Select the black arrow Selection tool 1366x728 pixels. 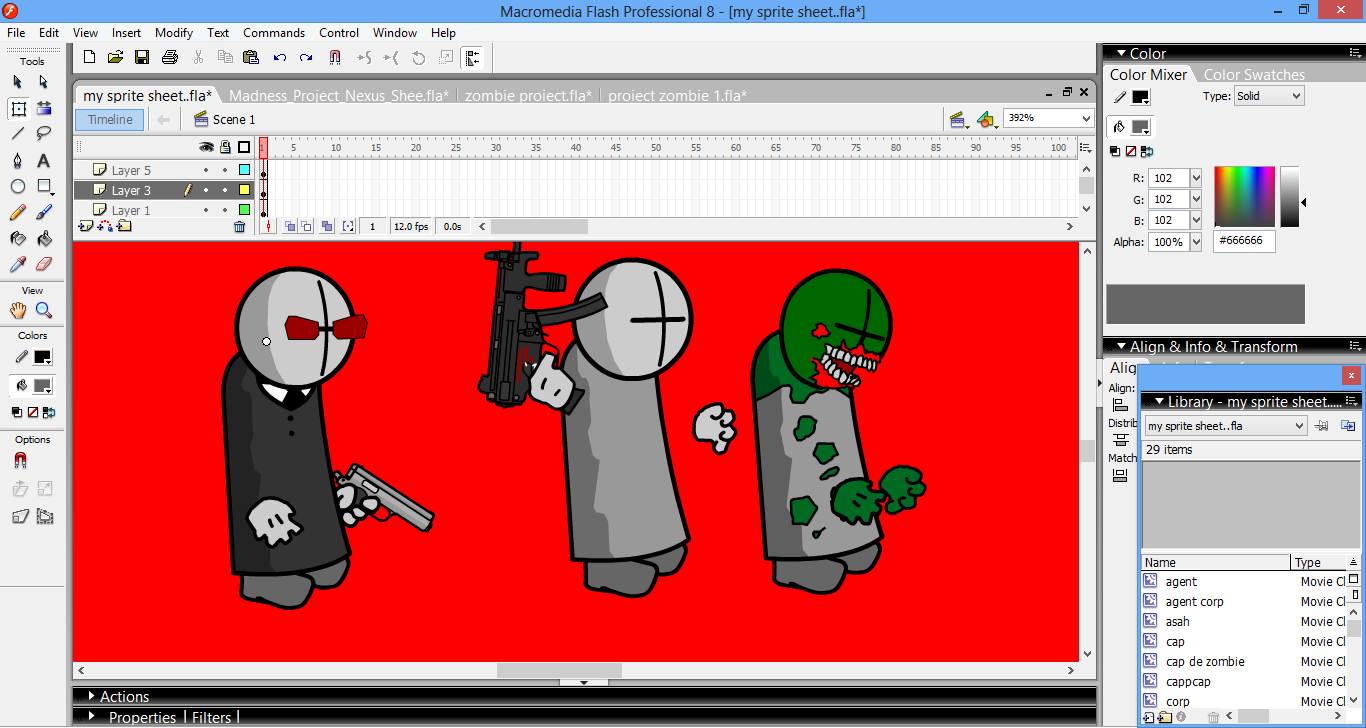(x=18, y=82)
